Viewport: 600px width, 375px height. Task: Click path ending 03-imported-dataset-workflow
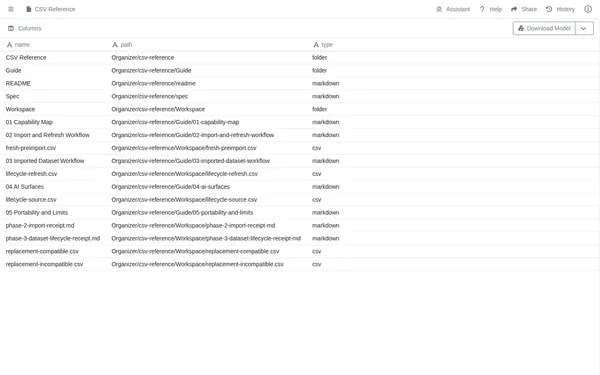(191, 161)
